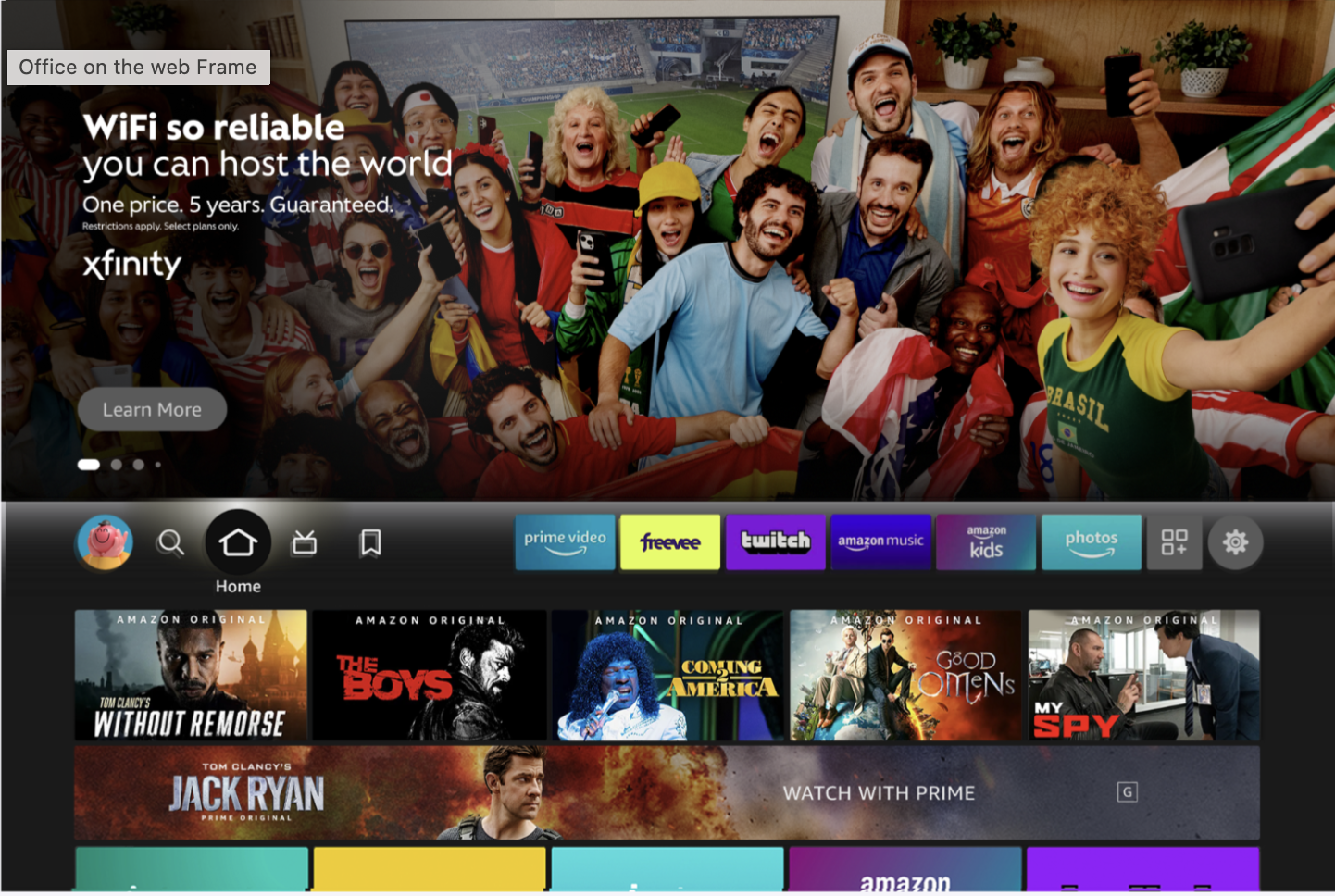Launch the Prime Video app tile

[x=565, y=542]
